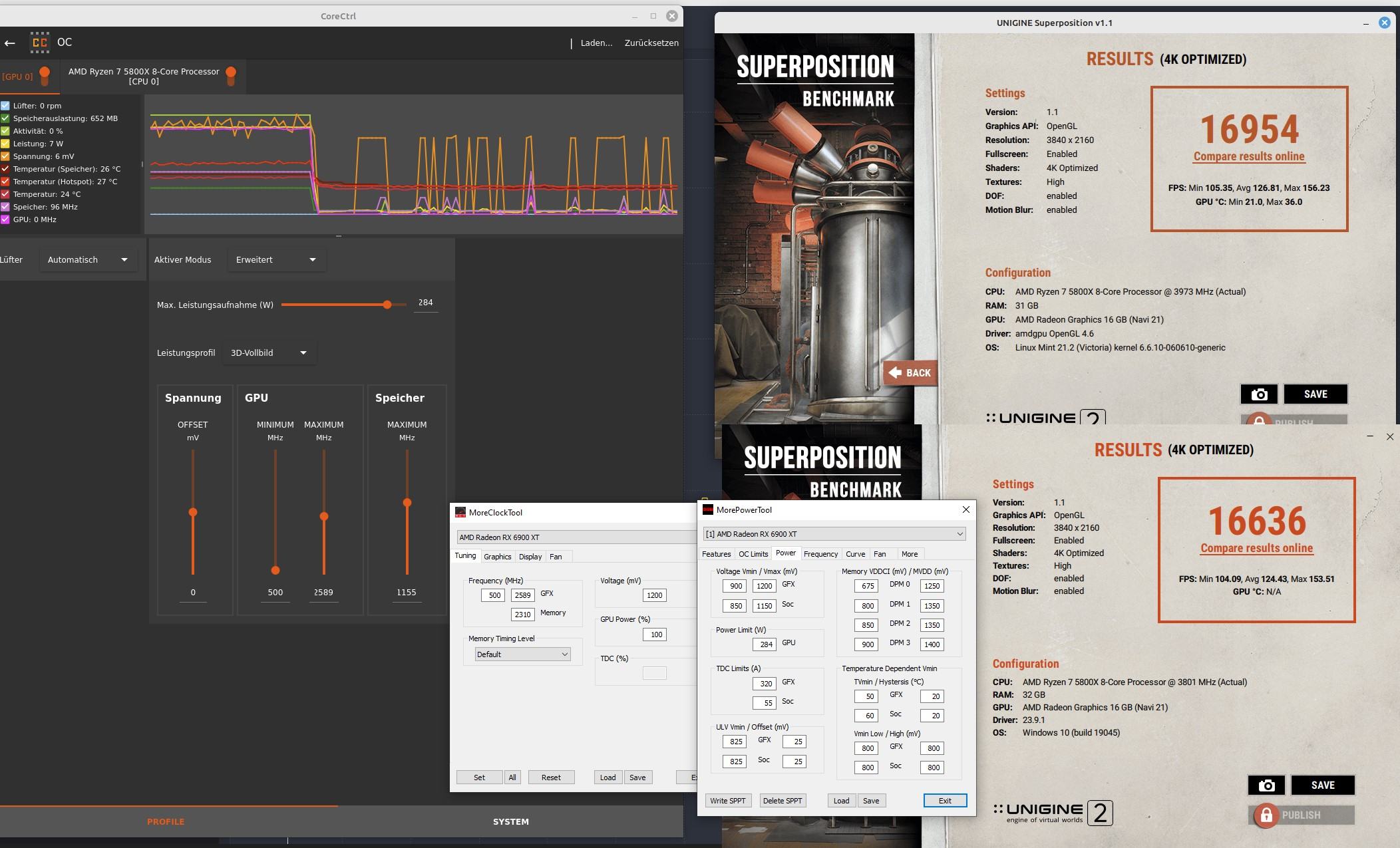Click the Power Limit GPU input field
Viewport: 1400px width, 848px height.
[x=764, y=644]
